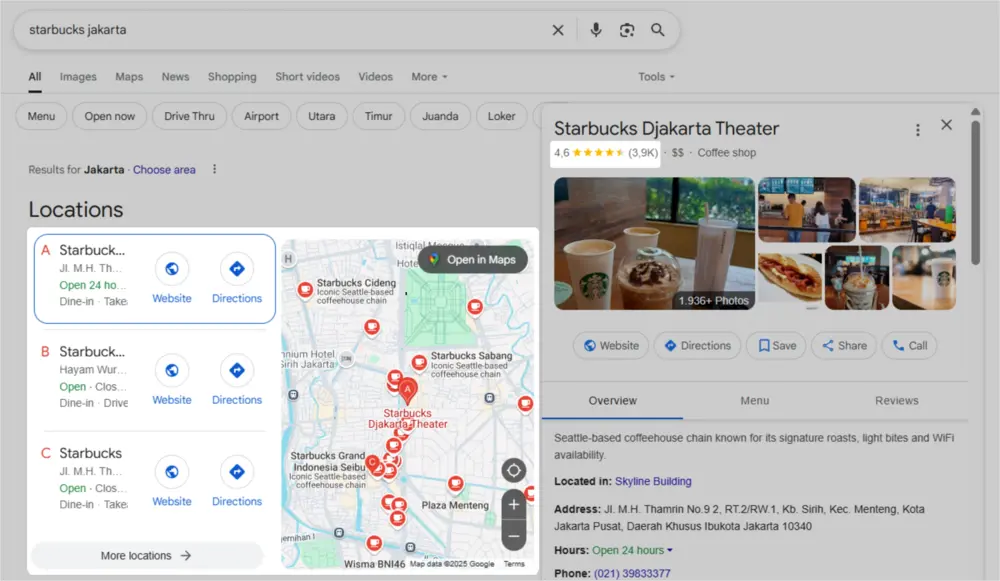Image resolution: width=1000 pixels, height=581 pixels.
Task: Open the main 1.936+ Photos thumbnail
Action: [654, 244]
